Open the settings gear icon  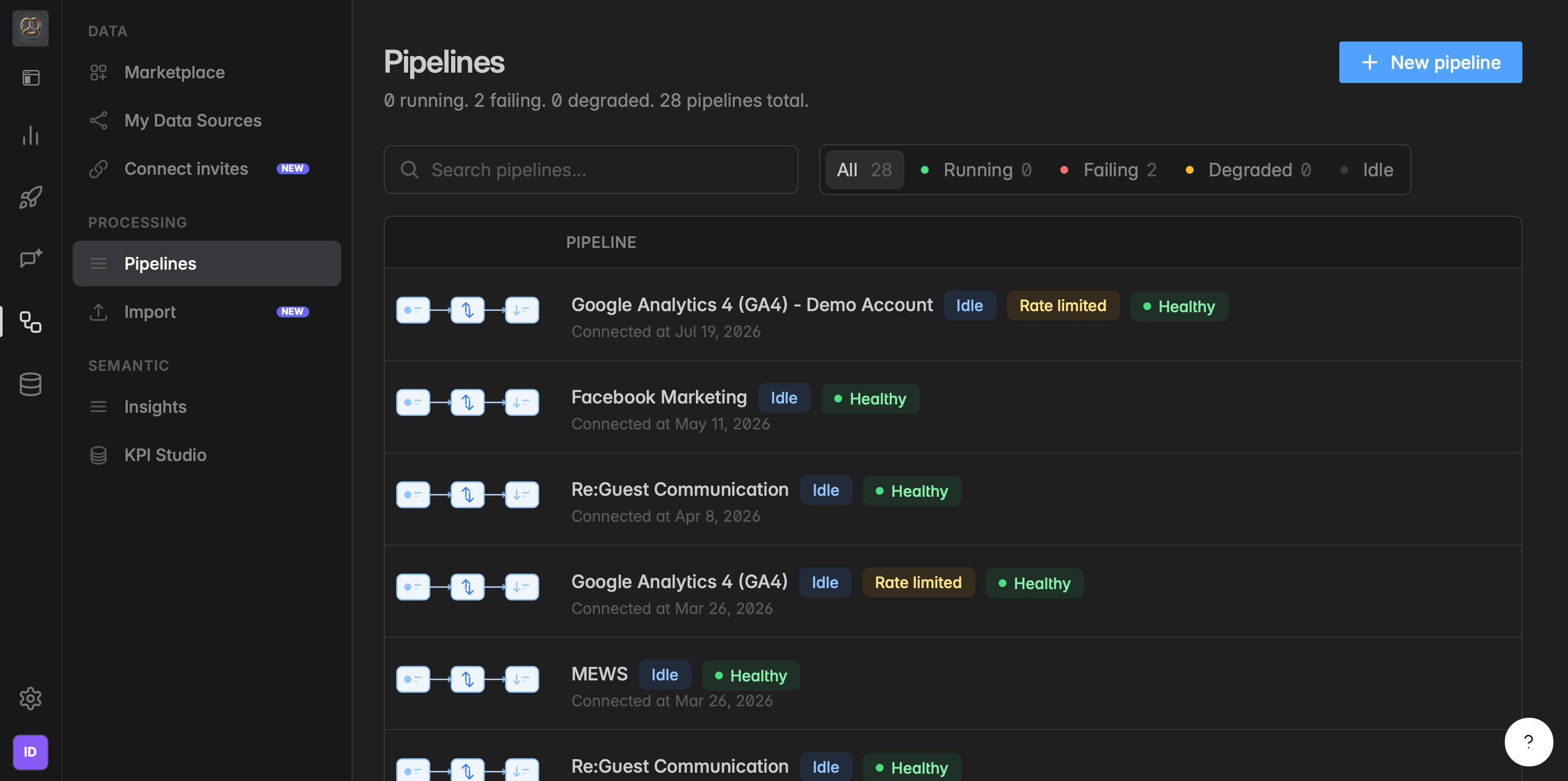coord(31,698)
